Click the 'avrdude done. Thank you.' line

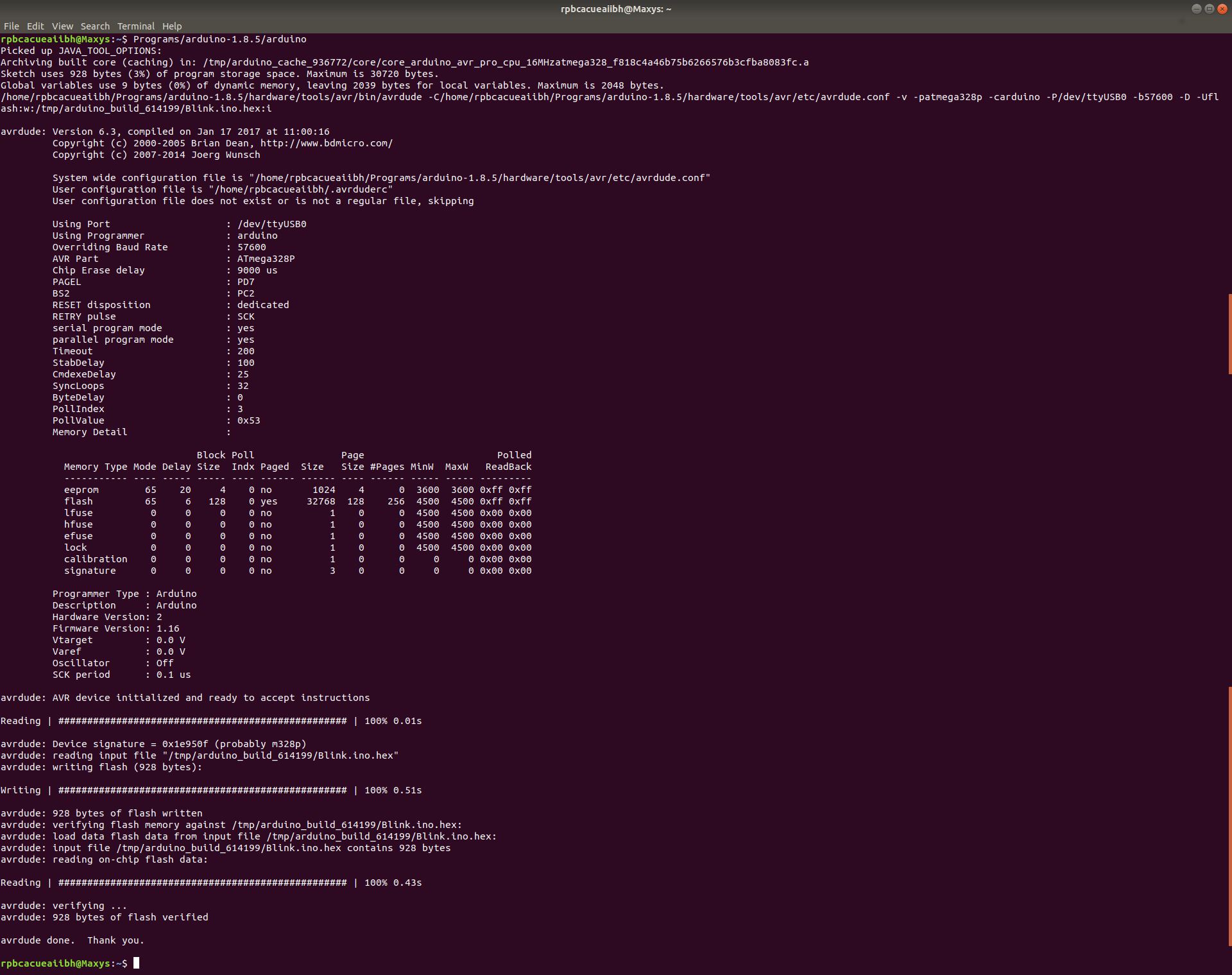73,940
